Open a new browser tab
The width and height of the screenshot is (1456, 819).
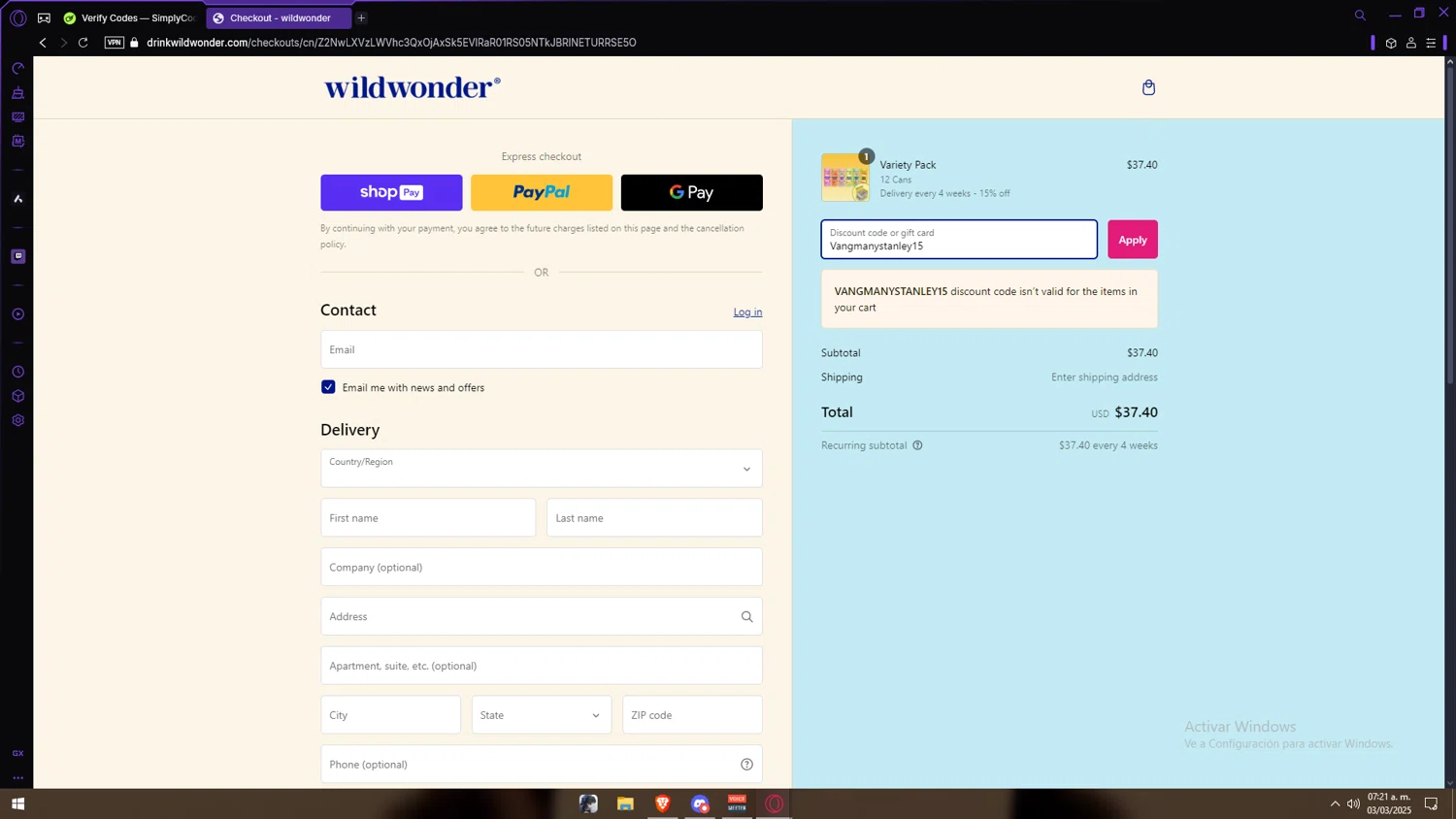point(361,17)
